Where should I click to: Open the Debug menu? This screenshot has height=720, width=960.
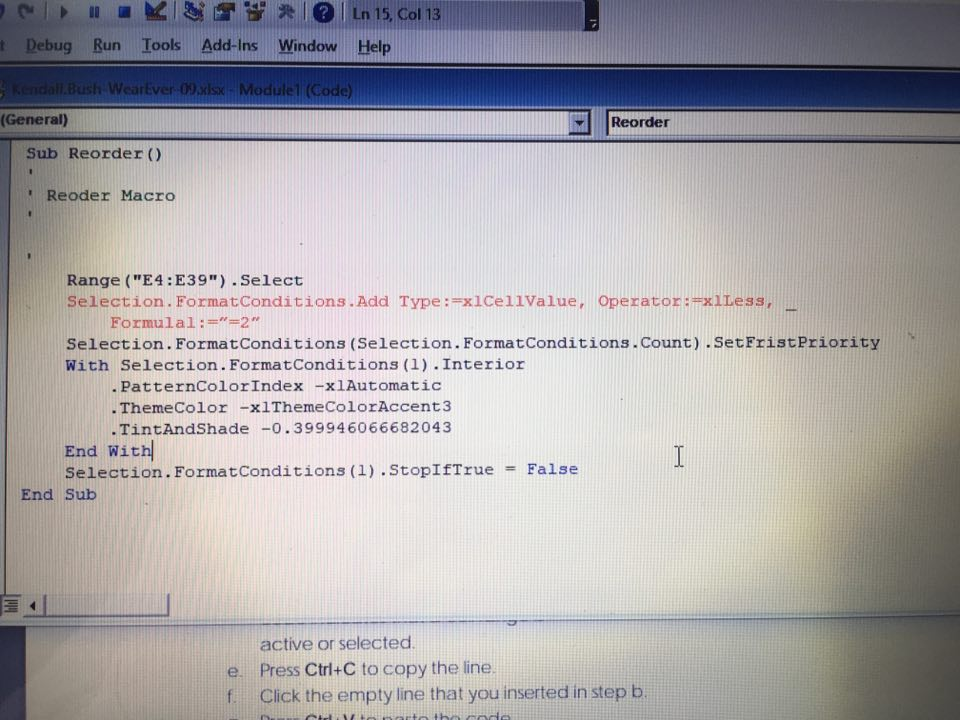[48, 45]
